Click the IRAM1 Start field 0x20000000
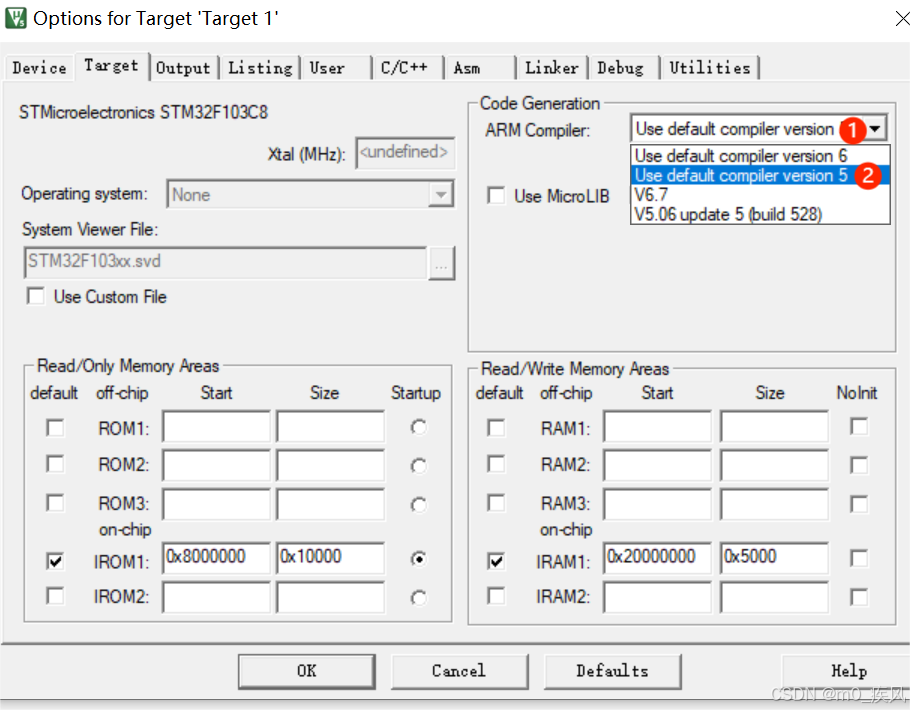 [x=658, y=557]
